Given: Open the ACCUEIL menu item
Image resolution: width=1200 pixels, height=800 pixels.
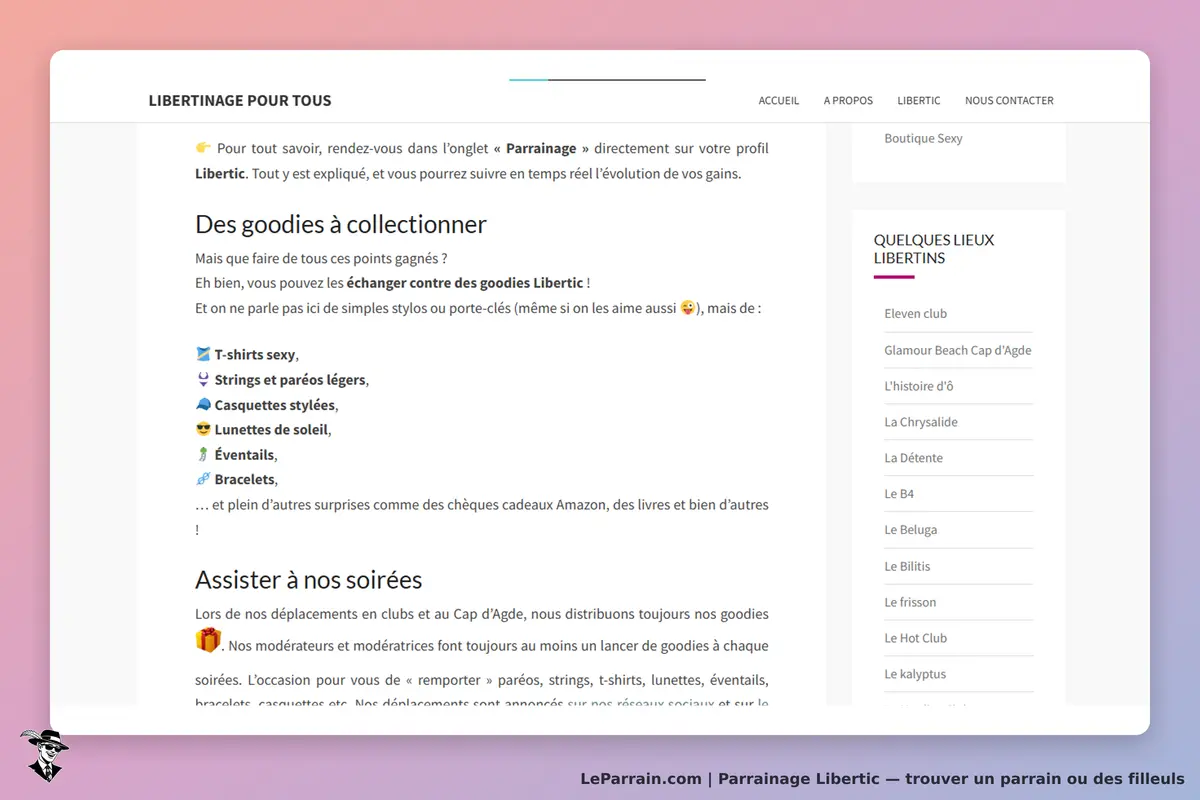Looking at the screenshot, I should point(779,101).
